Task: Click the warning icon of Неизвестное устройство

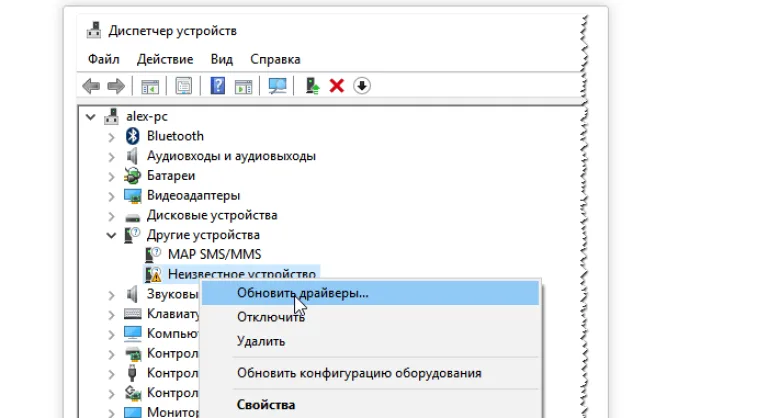Action: (x=153, y=274)
